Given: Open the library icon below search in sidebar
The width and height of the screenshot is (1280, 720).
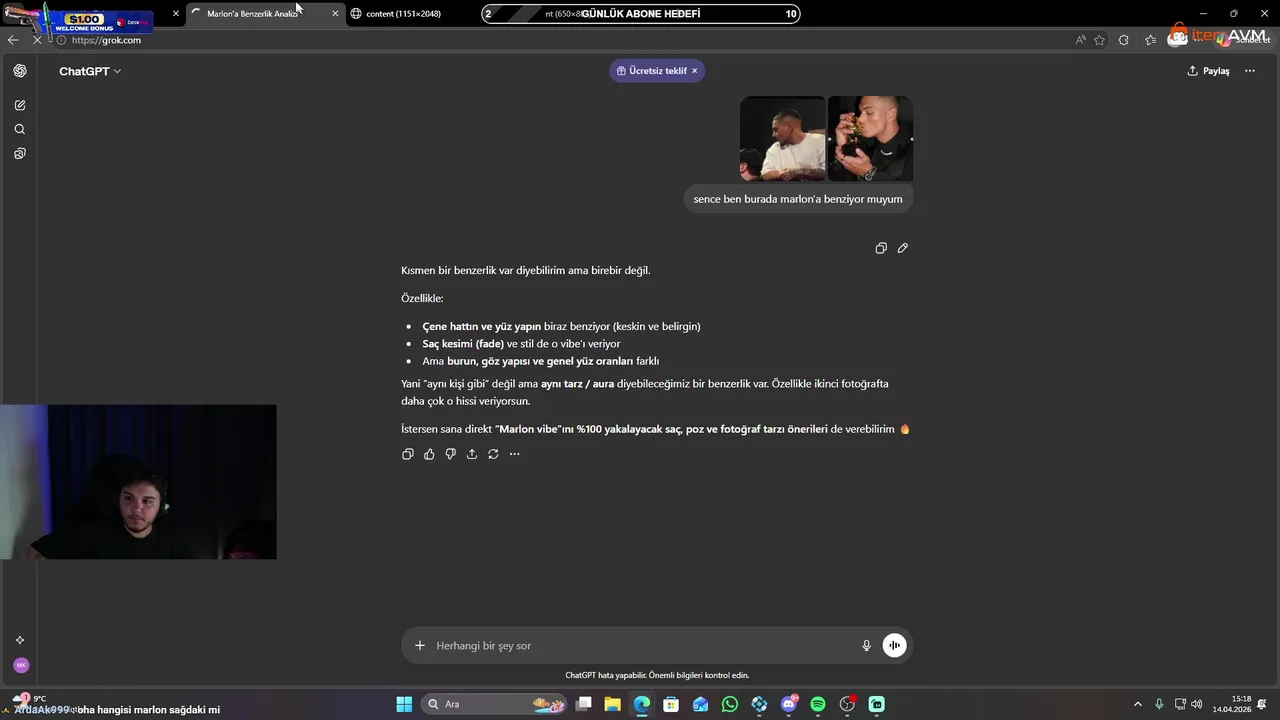Looking at the screenshot, I should tap(20, 153).
